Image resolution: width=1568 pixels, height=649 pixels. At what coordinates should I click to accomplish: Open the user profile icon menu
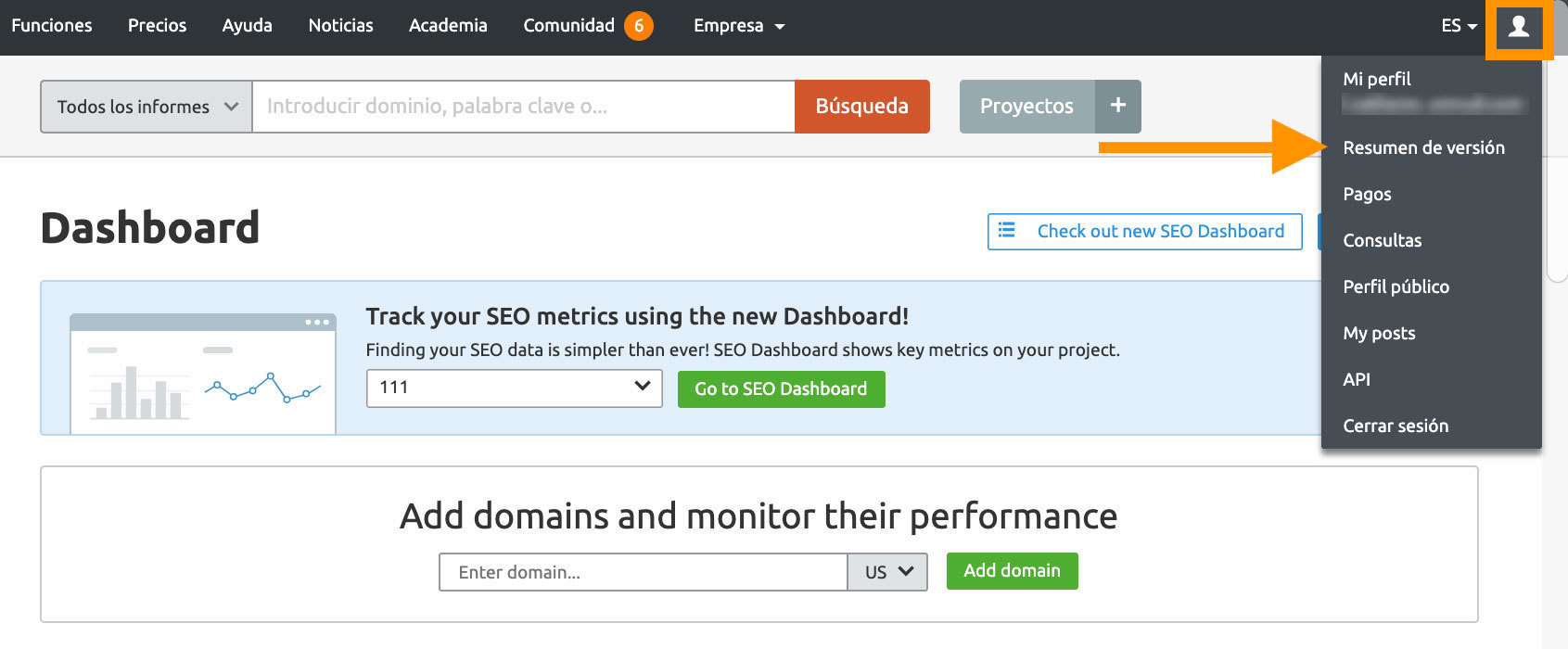1519,28
